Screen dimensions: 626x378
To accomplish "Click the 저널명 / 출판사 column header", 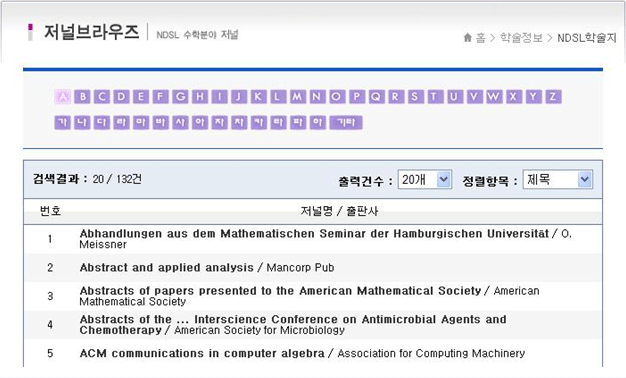I will [x=339, y=211].
